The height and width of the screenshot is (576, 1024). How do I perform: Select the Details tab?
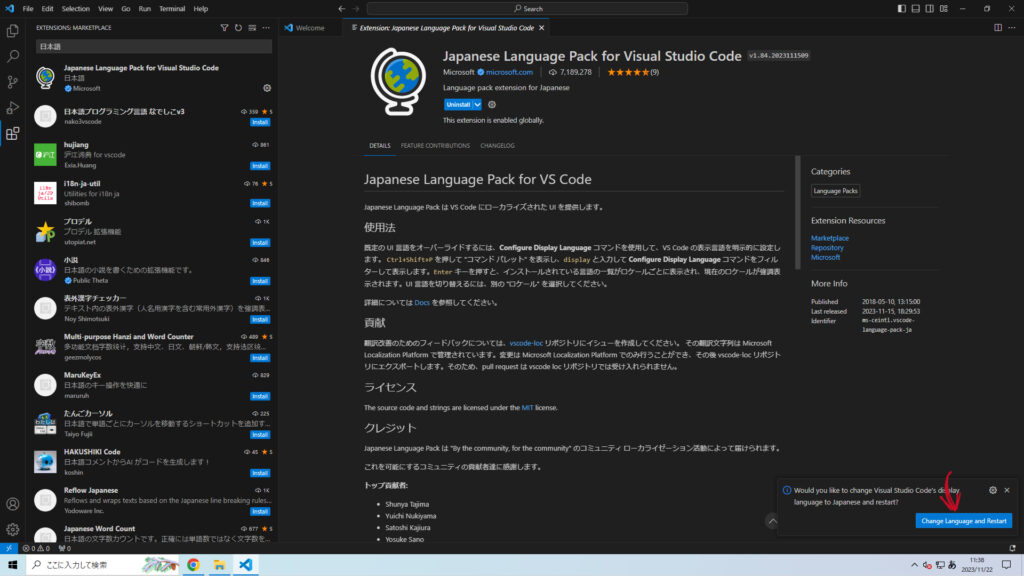point(379,146)
